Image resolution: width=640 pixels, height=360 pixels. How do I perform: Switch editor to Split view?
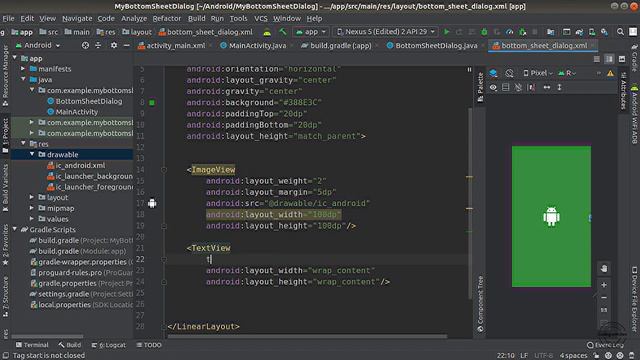(x=609, y=59)
